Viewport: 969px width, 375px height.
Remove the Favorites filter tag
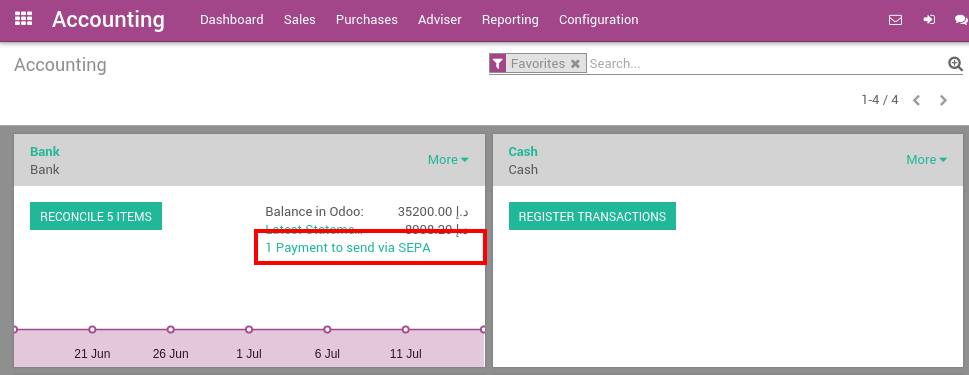tap(575, 64)
